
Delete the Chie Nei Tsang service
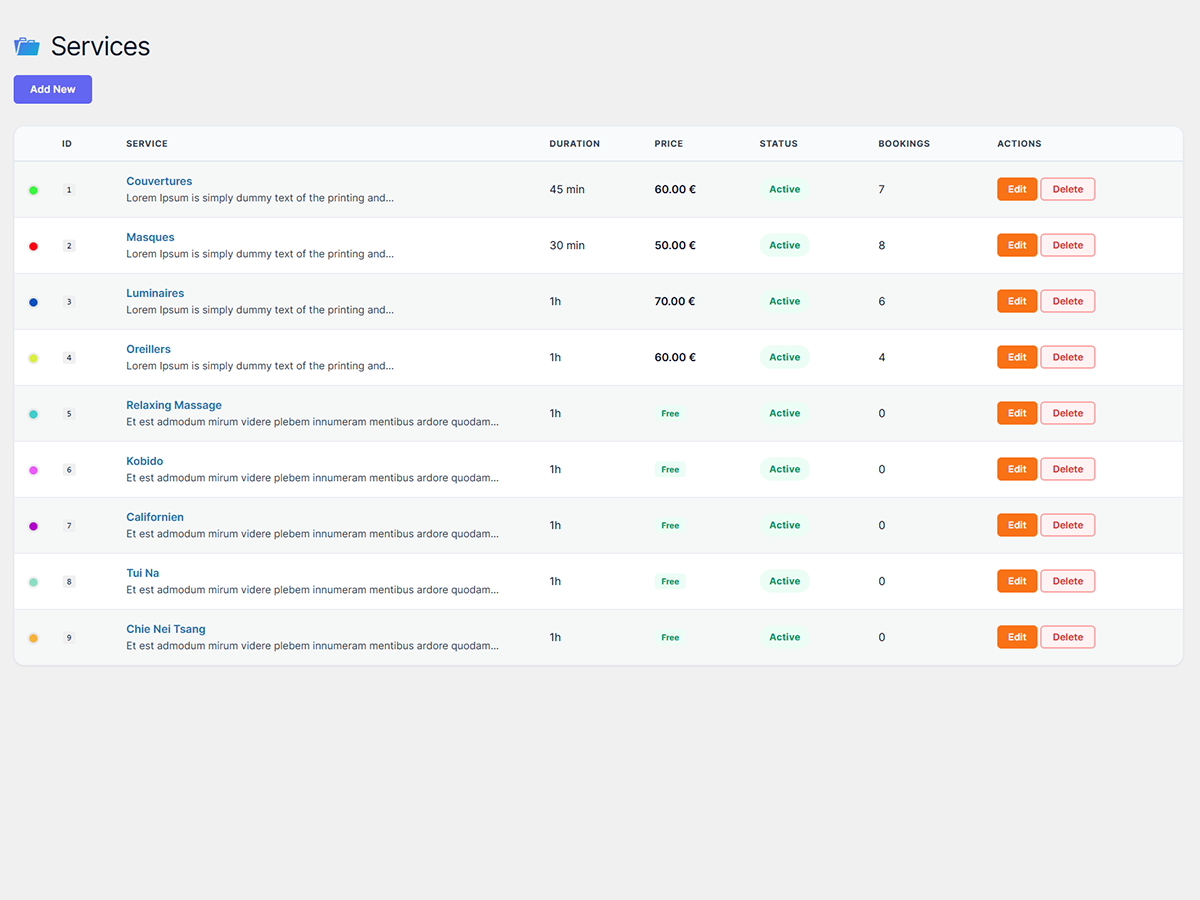tap(1067, 637)
